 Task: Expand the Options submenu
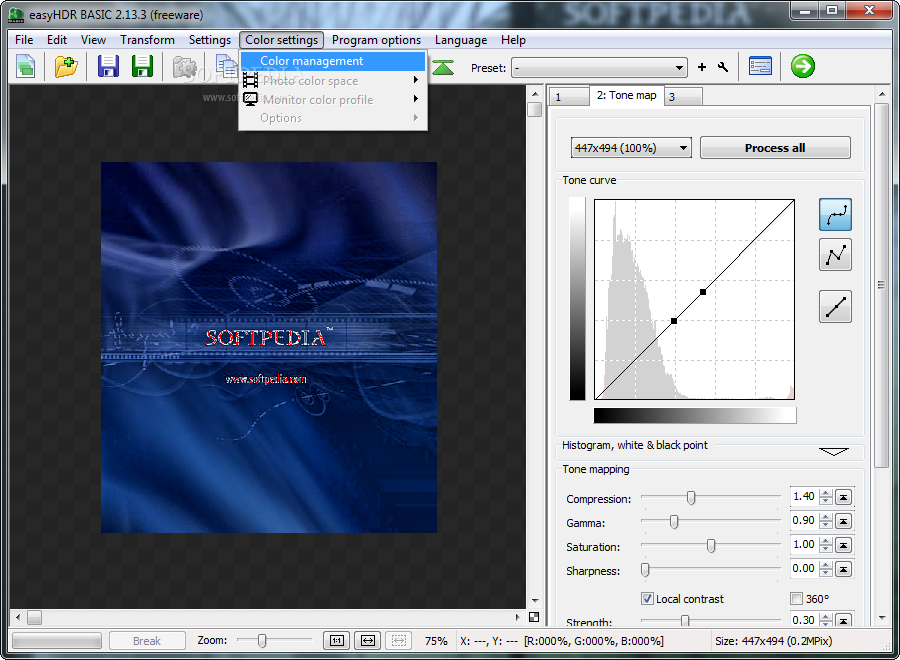coord(333,118)
